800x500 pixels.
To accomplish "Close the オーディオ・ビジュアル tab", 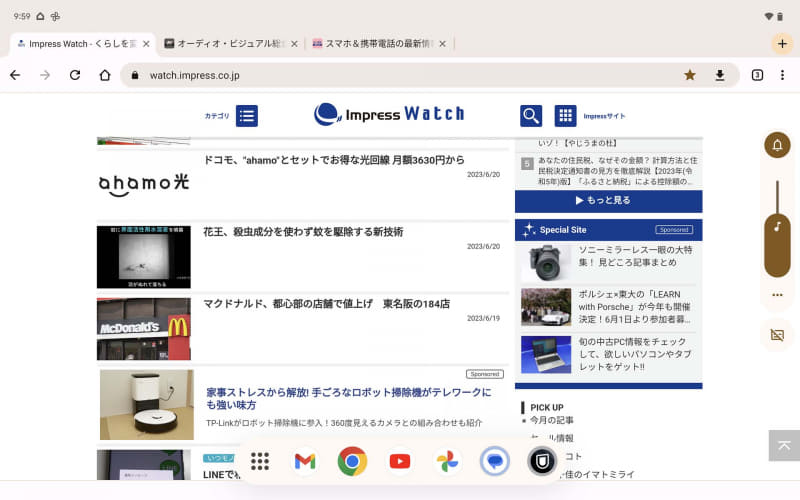I will point(294,44).
